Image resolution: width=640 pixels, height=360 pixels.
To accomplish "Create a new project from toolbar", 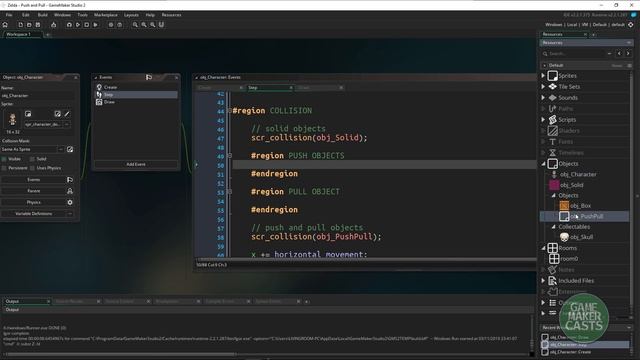I will point(20,25).
